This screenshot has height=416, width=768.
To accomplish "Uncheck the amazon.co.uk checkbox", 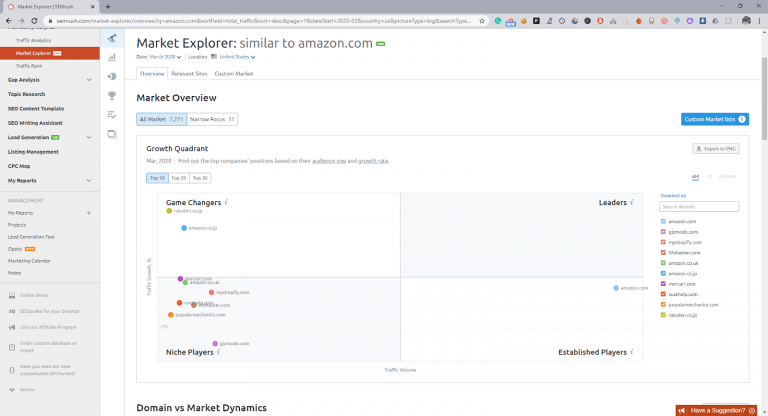I will (663, 263).
